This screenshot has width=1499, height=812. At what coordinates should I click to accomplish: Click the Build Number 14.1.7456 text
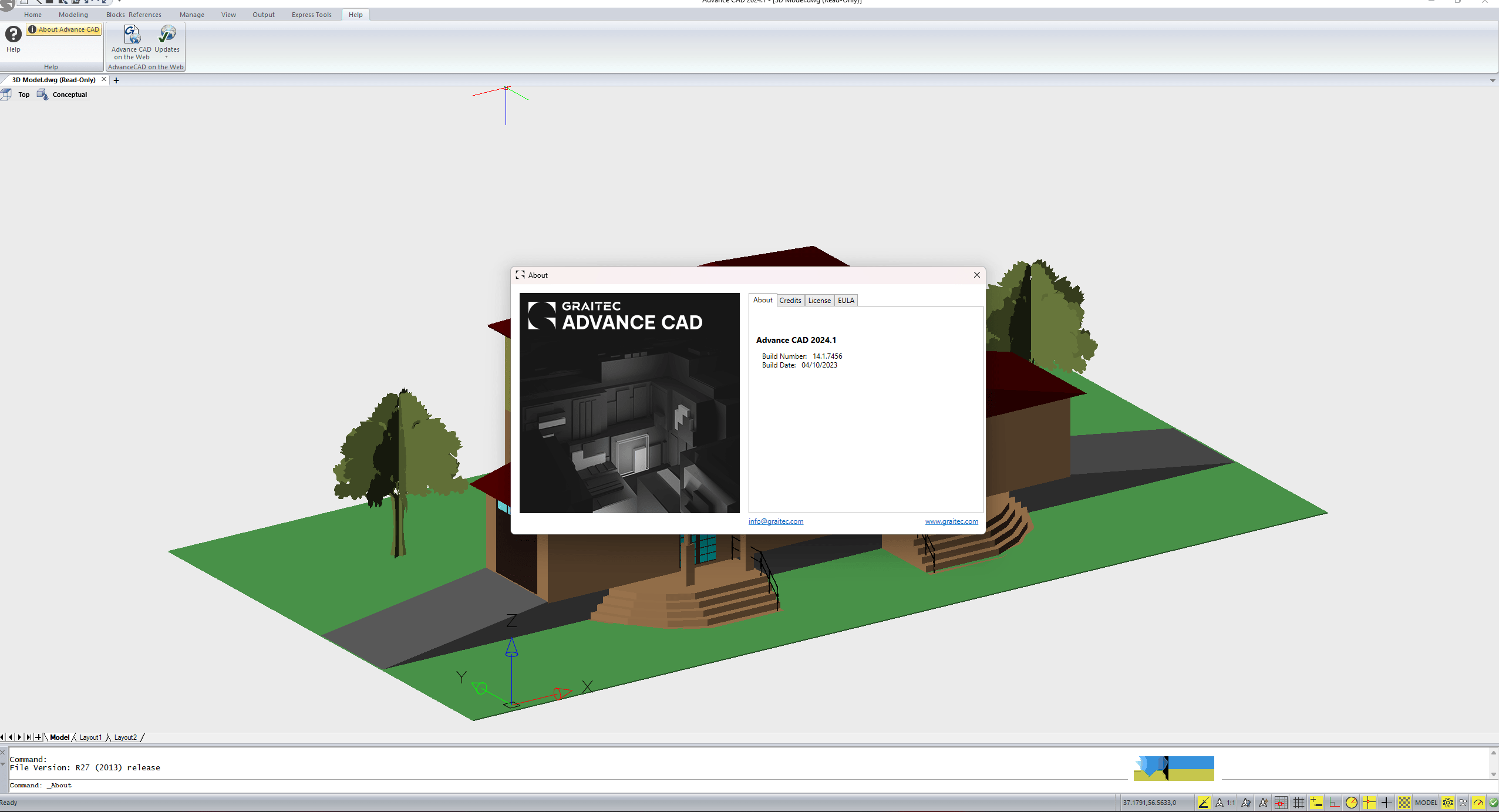pos(802,356)
